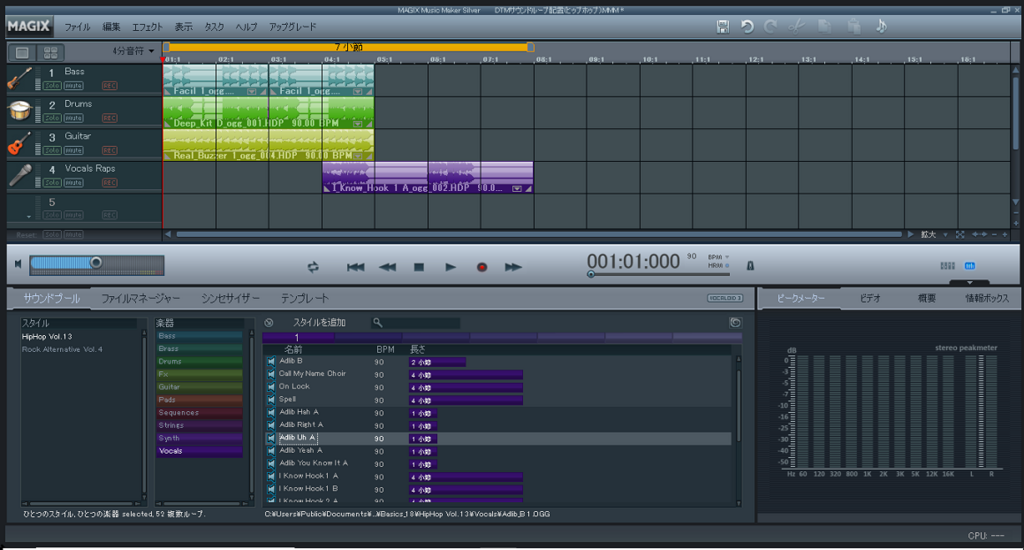The image size is (1024, 550).
Task: Arm REC on the Guitar track
Action: click(110, 150)
